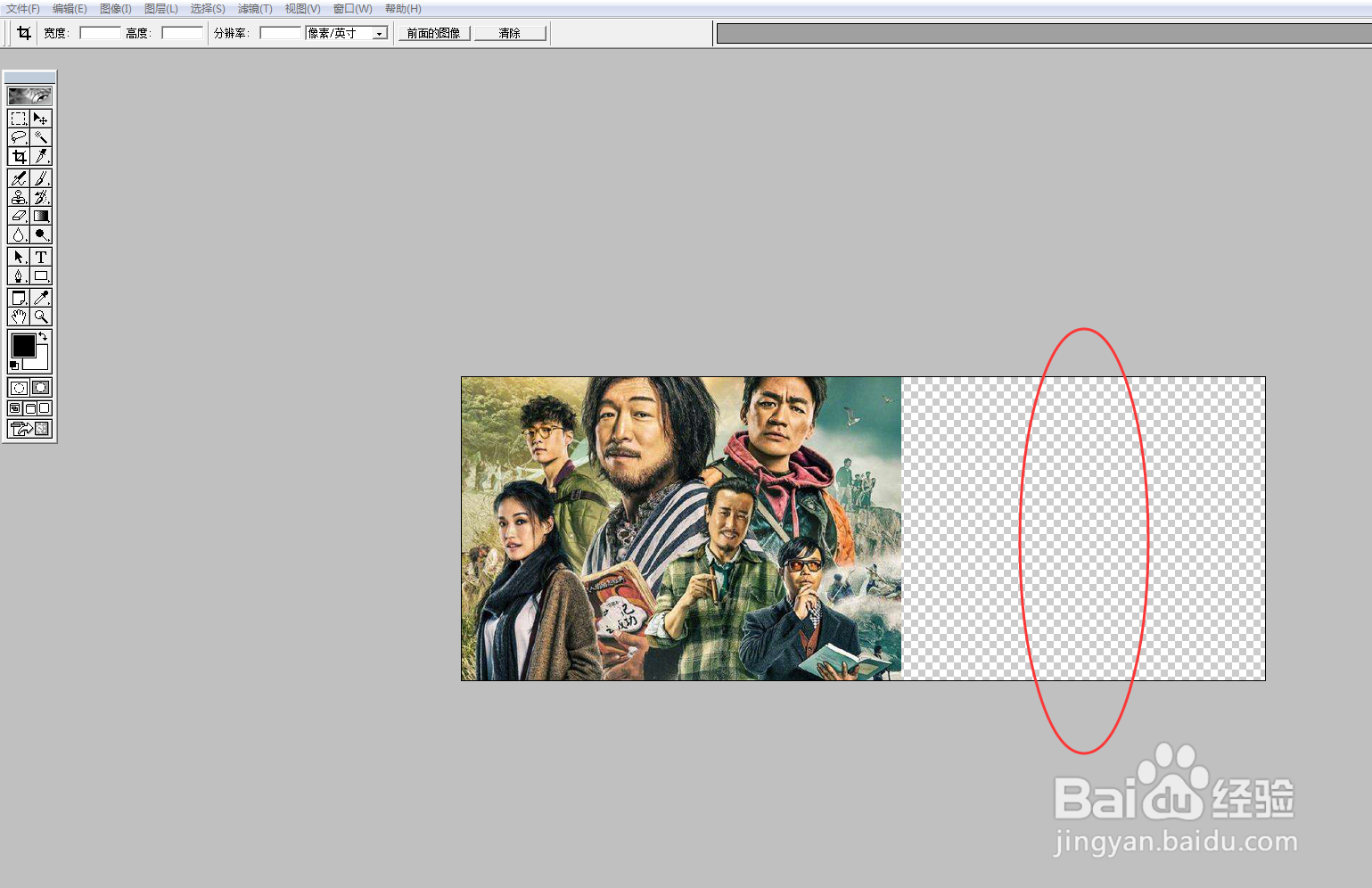The image size is (1372, 888).
Task: Select the Dodge tool
Action: [x=41, y=234]
